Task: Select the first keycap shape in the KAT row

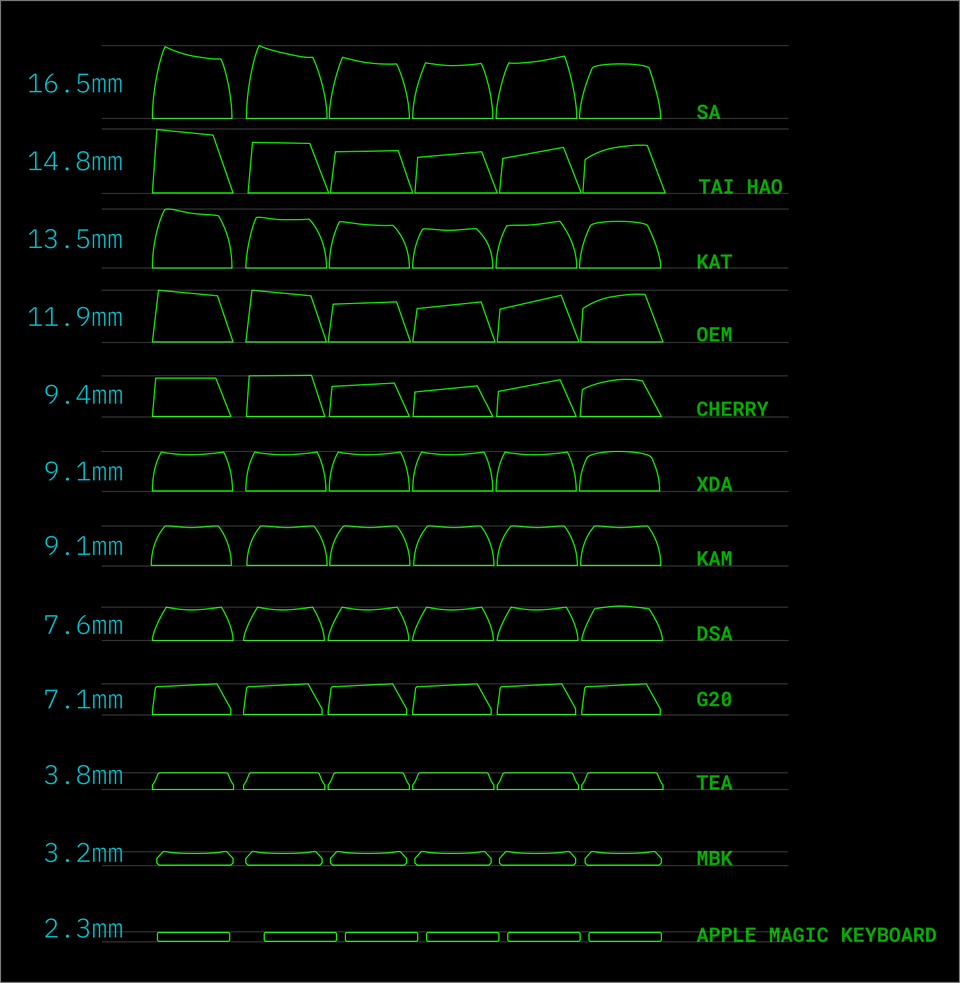Action: pyautogui.click(x=192, y=240)
